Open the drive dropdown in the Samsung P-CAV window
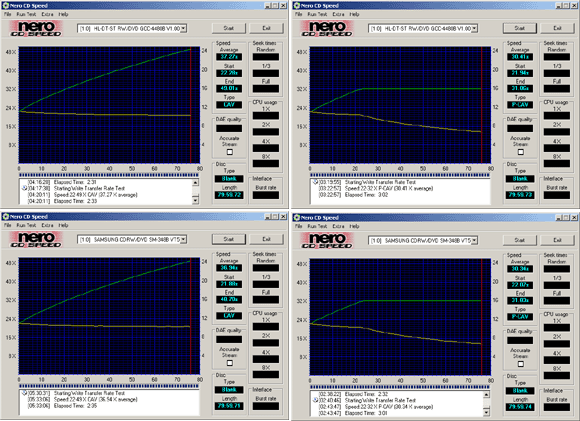The height and width of the screenshot is (421, 580). (x=474, y=240)
